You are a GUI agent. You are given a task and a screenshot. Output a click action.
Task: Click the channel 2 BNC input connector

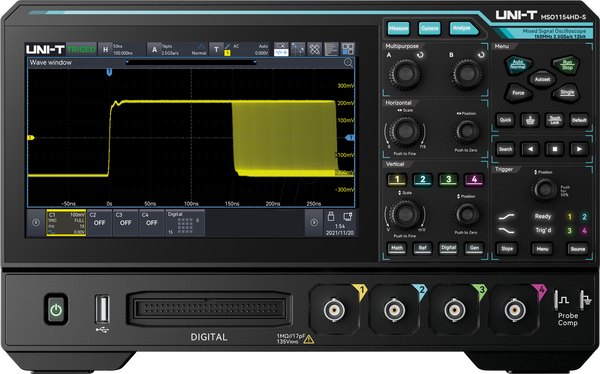coord(394,310)
